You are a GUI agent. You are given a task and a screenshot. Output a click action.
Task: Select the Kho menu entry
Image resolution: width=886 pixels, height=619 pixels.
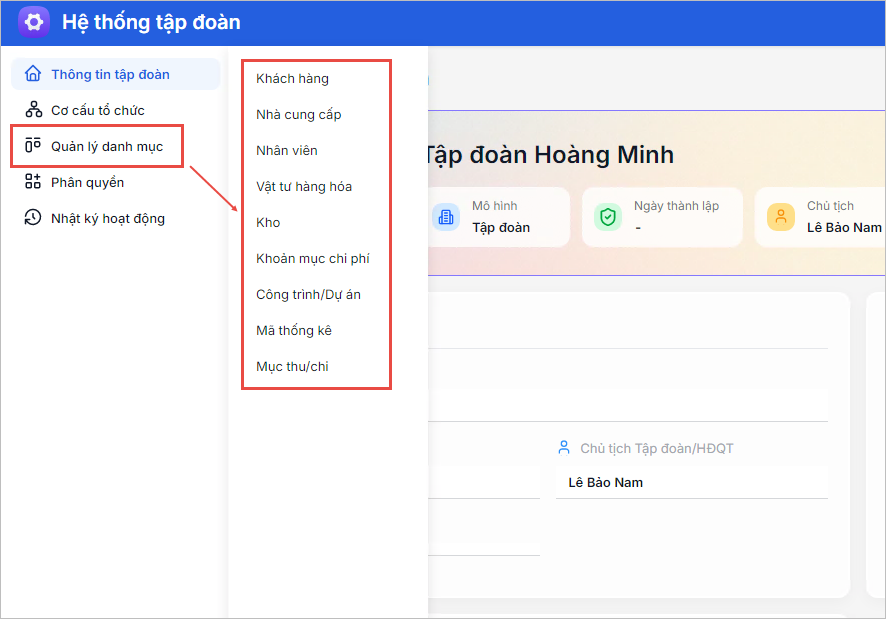268,222
